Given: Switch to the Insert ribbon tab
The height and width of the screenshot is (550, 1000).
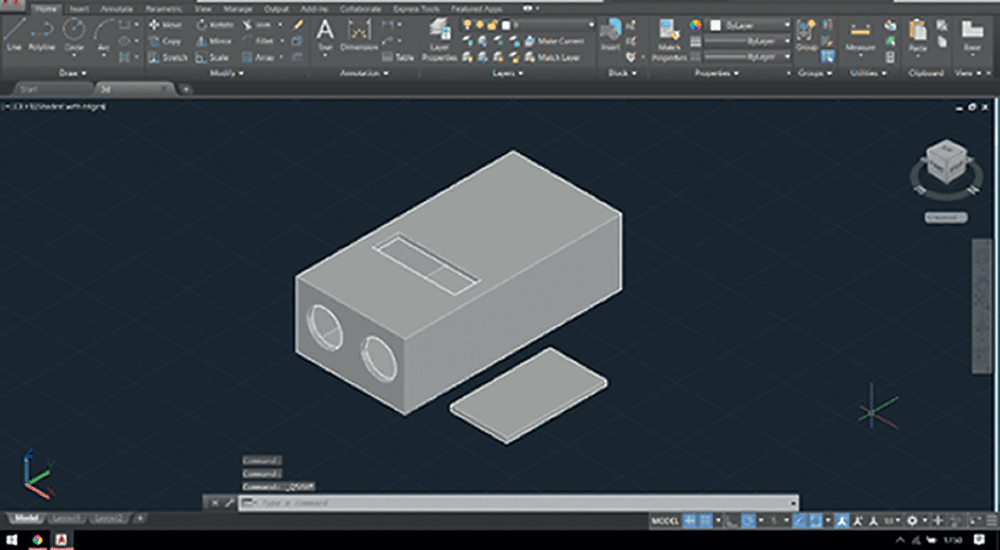Looking at the screenshot, I should (79, 8).
